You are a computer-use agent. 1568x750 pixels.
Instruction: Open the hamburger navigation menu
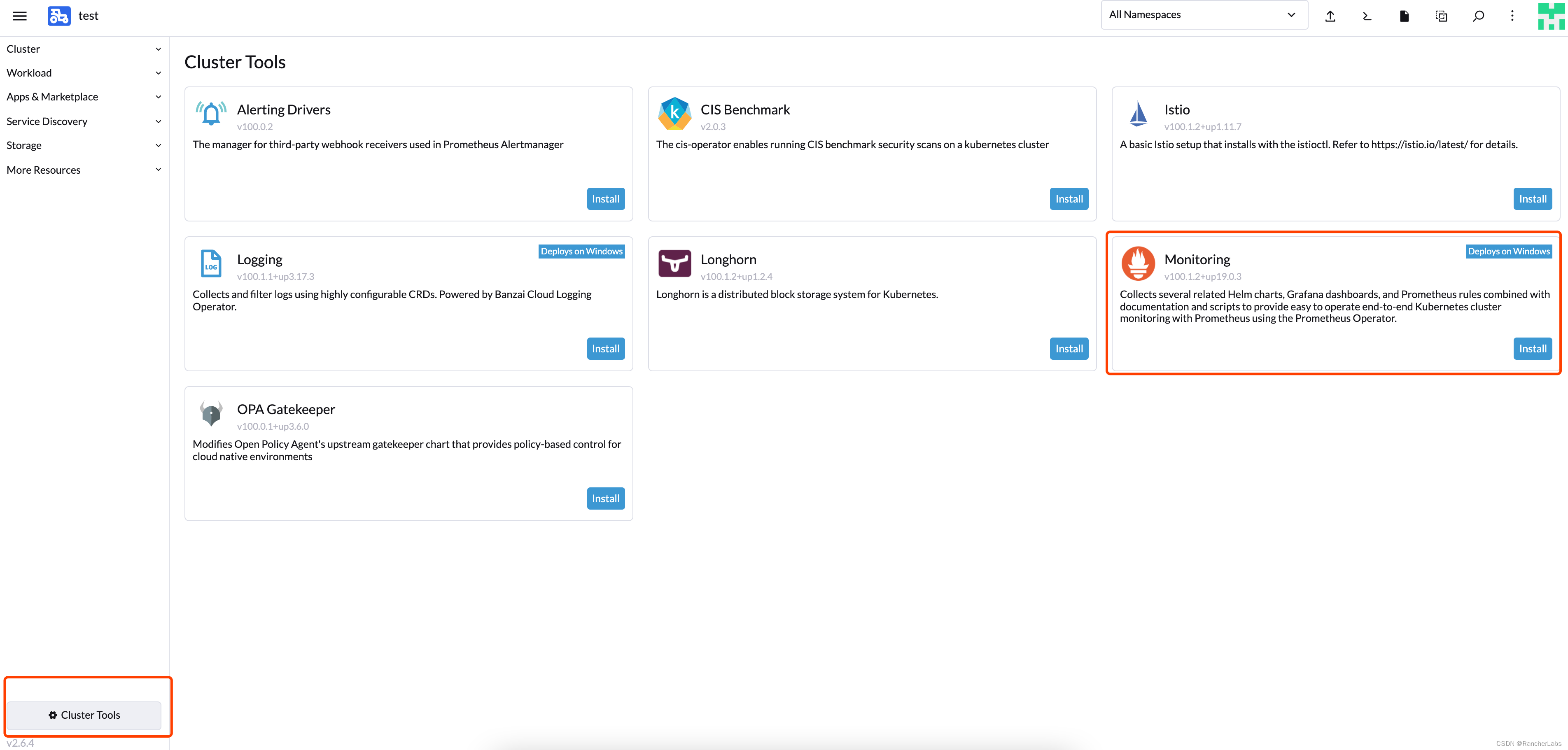pyautogui.click(x=19, y=16)
